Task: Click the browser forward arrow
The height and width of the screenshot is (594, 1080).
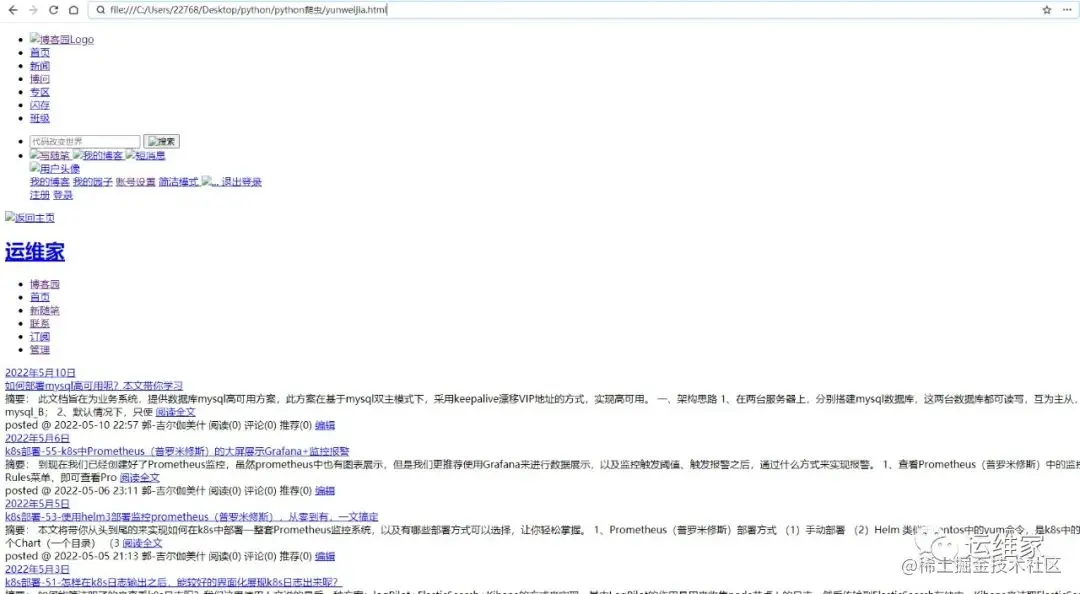Action: pyautogui.click(x=32, y=10)
